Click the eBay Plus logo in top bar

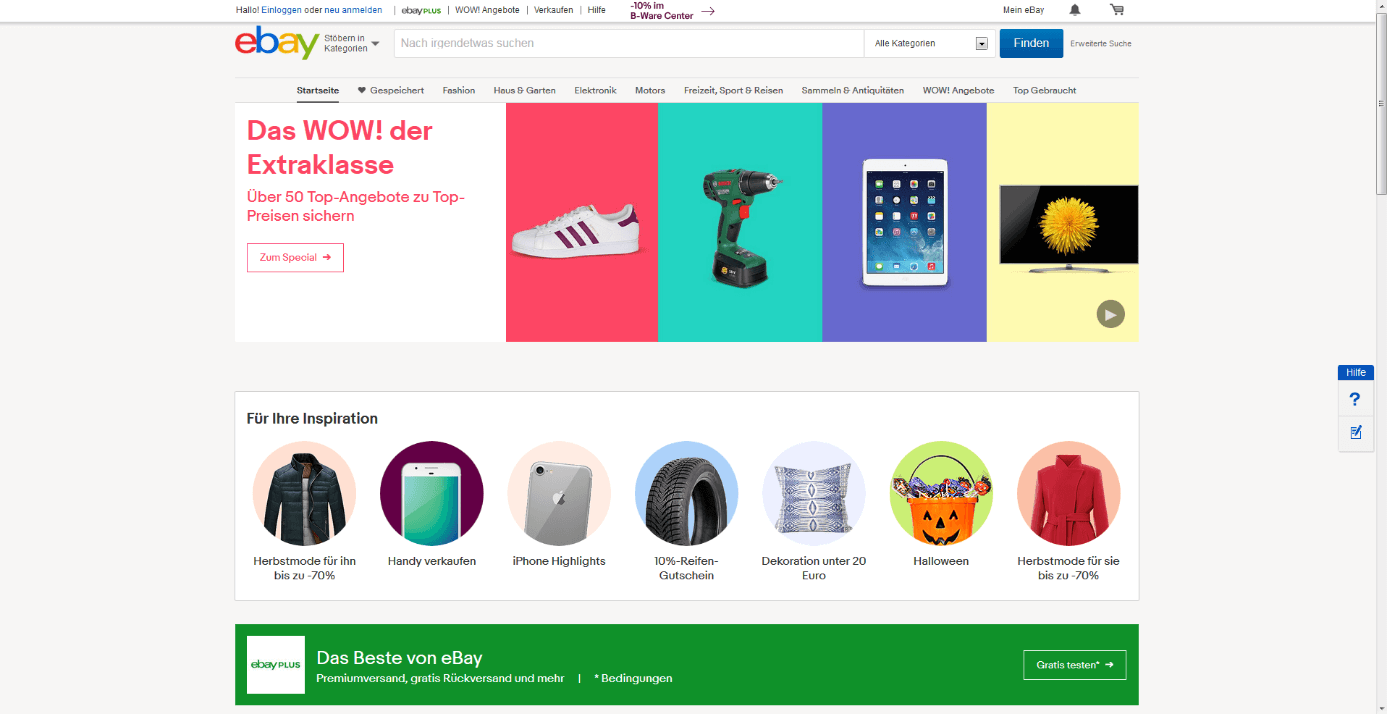pyautogui.click(x=421, y=10)
